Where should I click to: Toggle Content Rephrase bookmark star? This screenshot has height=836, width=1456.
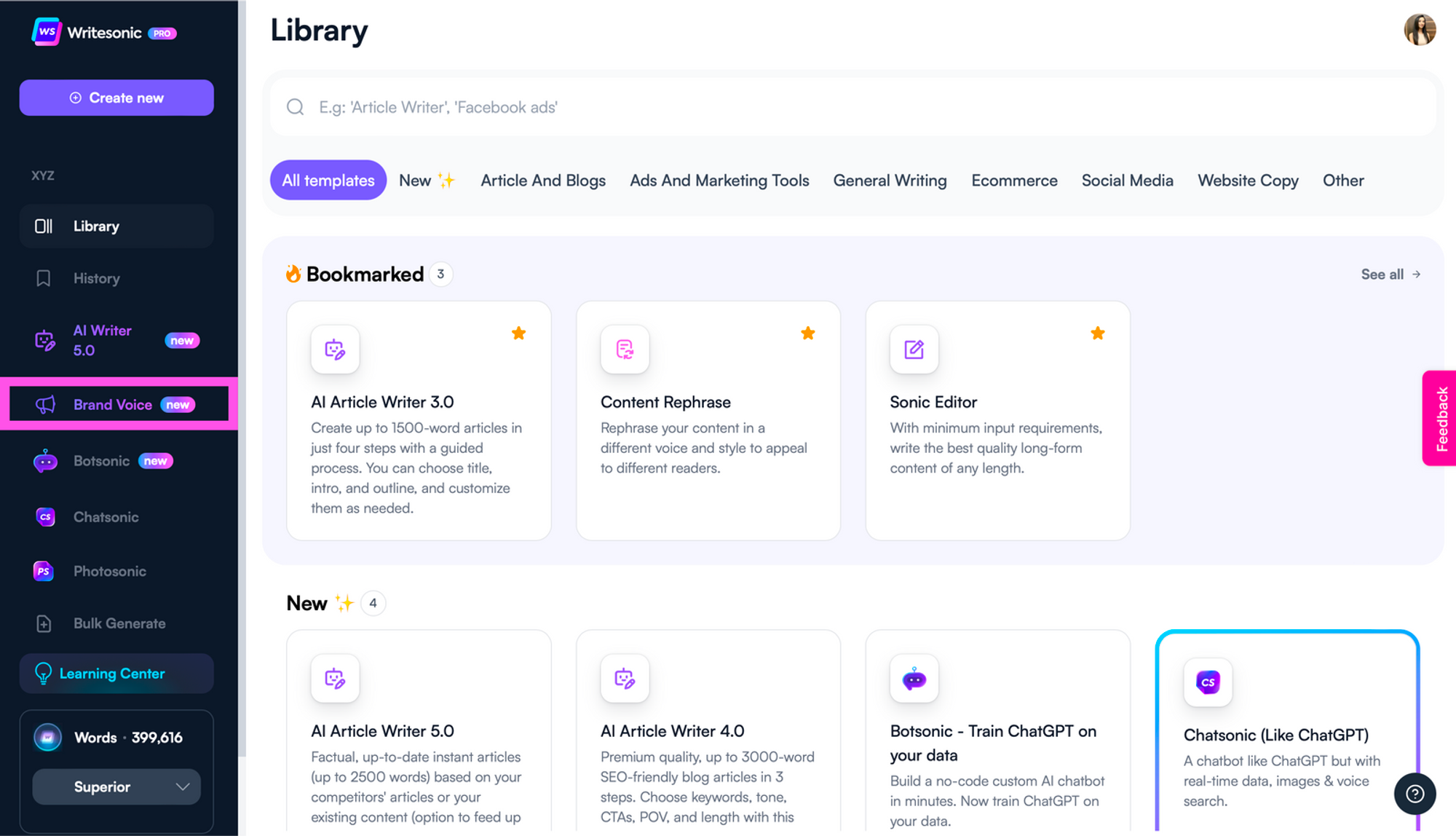coord(808,332)
